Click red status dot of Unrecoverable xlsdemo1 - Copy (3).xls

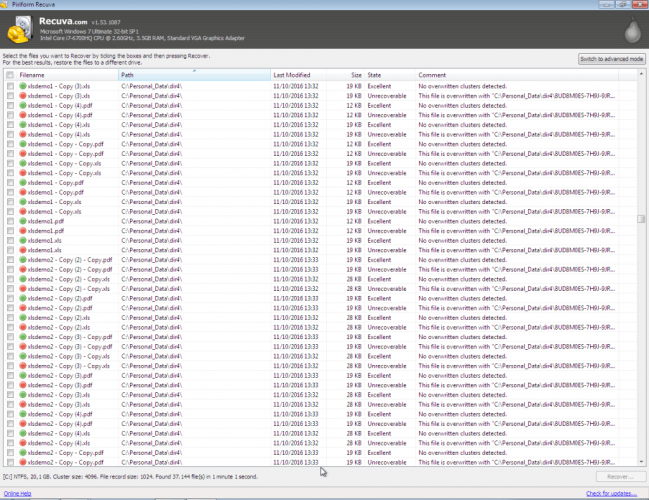[x=23, y=96]
